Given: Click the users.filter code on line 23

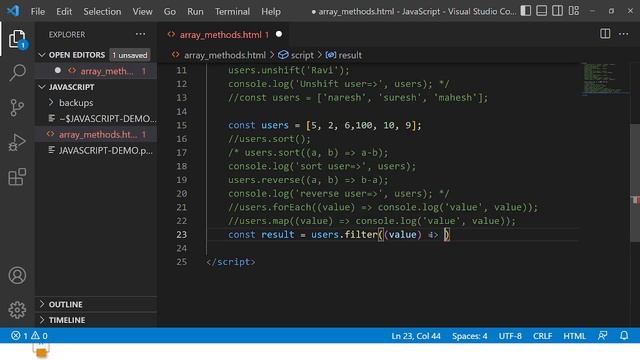Looking at the screenshot, I should coord(344,235).
